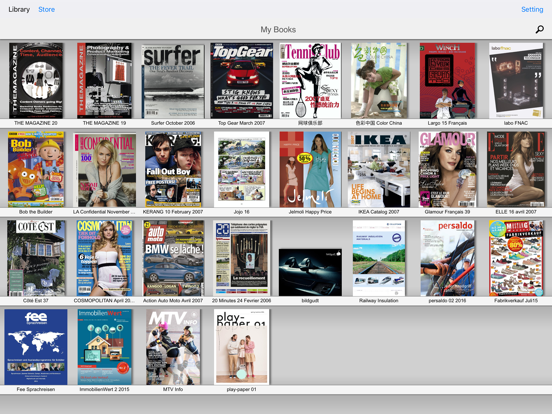Image resolution: width=552 pixels, height=414 pixels.
Task: Open the Glamour Français 39 cover
Action: (447, 169)
